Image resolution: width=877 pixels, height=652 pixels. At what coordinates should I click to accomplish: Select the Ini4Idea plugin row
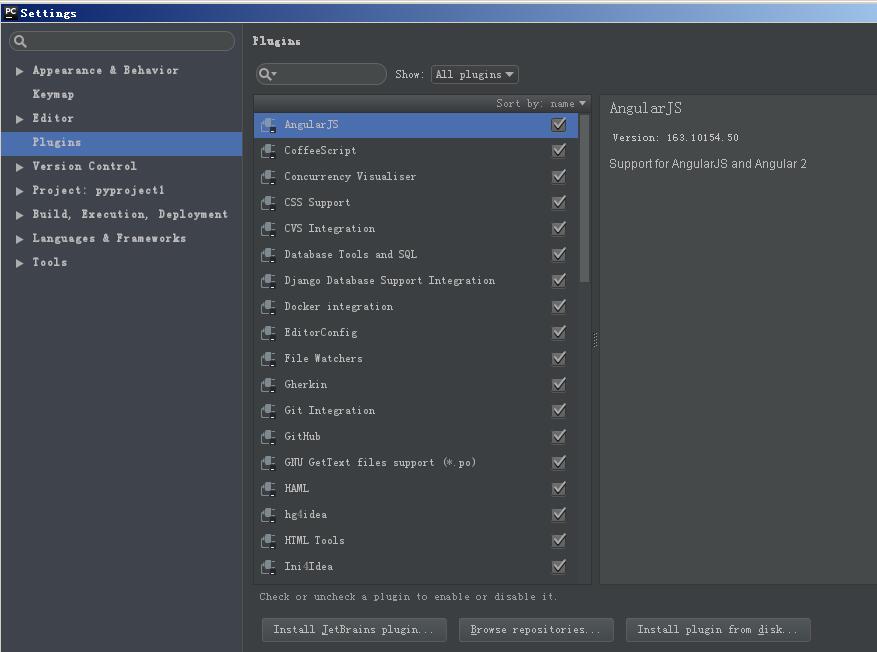coord(416,566)
